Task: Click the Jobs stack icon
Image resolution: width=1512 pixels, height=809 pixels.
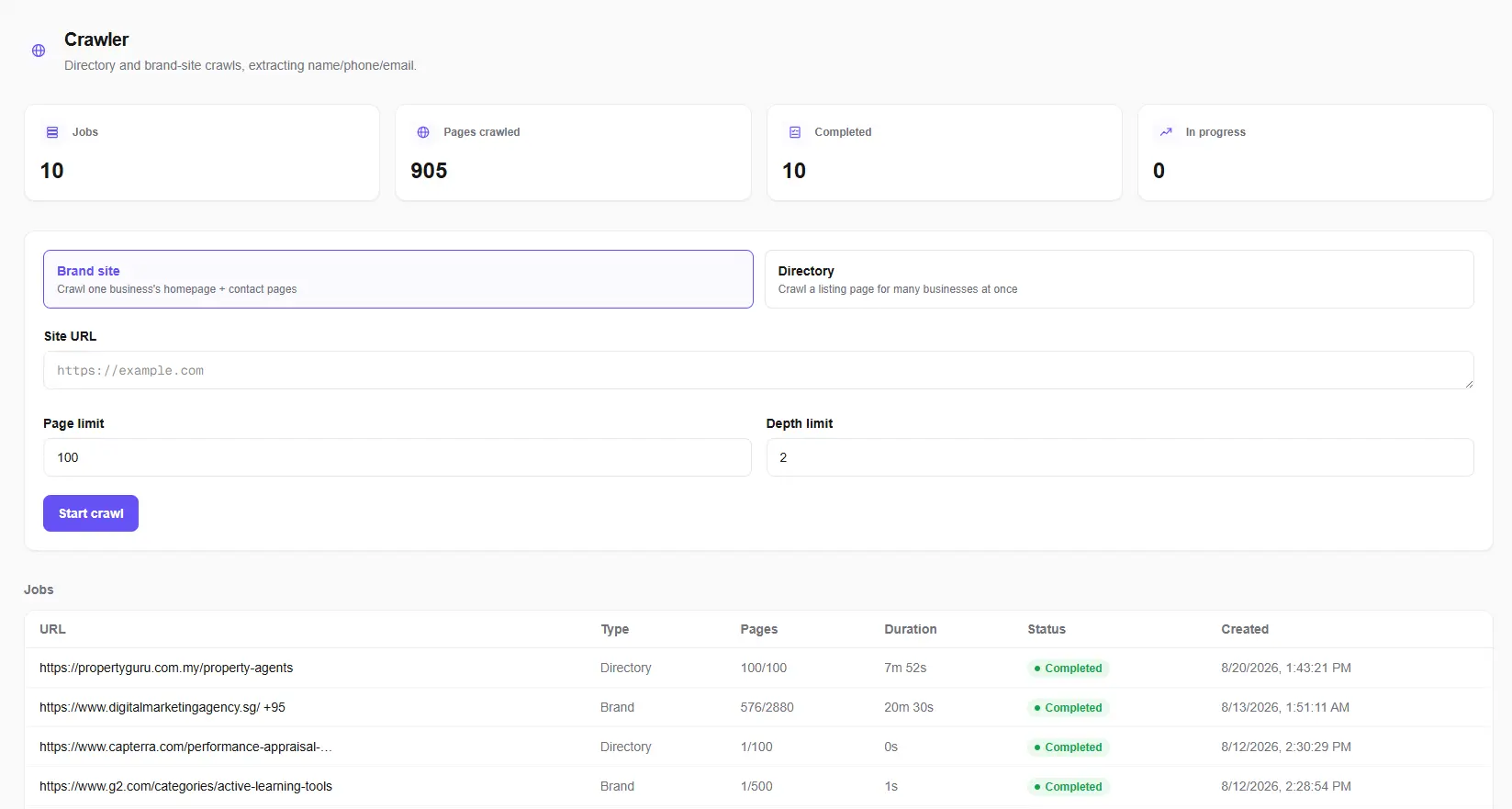Action: pyautogui.click(x=52, y=132)
